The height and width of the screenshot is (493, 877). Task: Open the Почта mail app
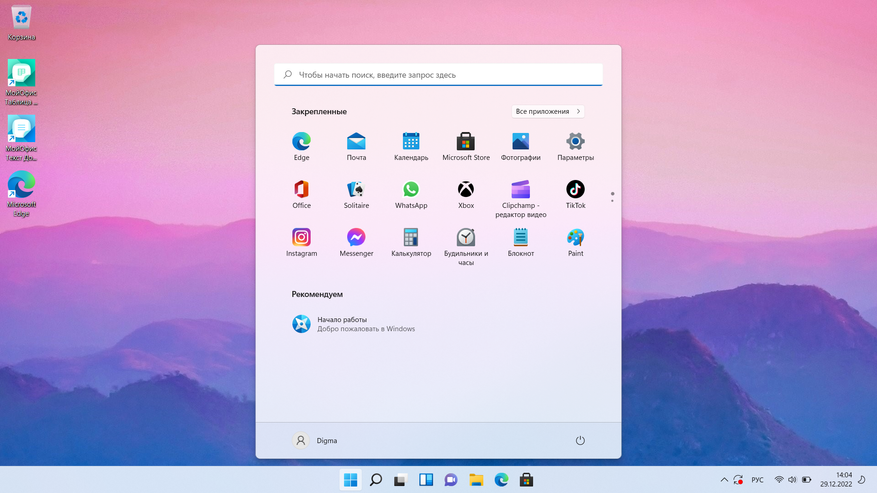click(x=356, y=147)
